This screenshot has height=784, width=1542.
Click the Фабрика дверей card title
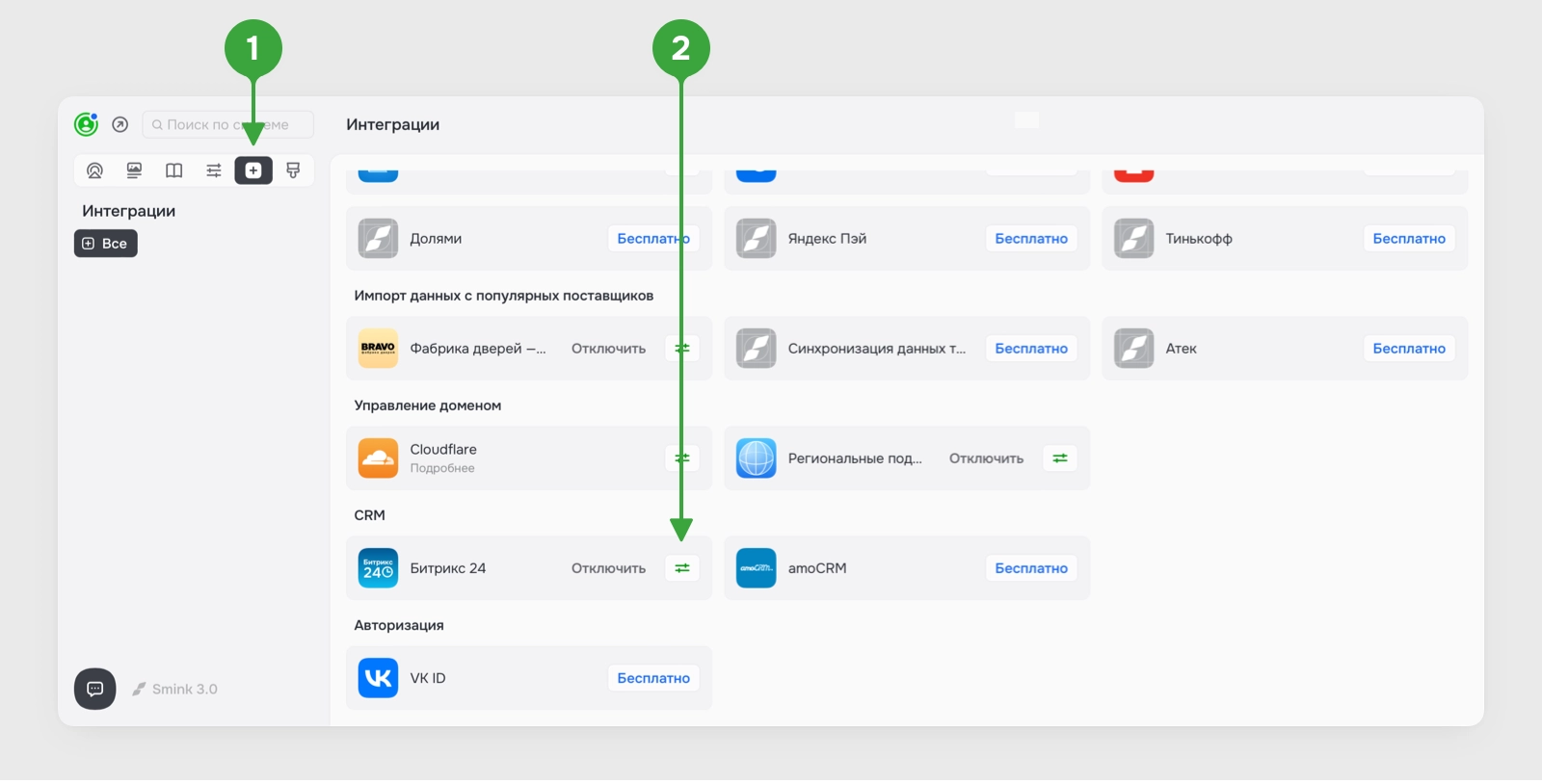click(478, 349)
